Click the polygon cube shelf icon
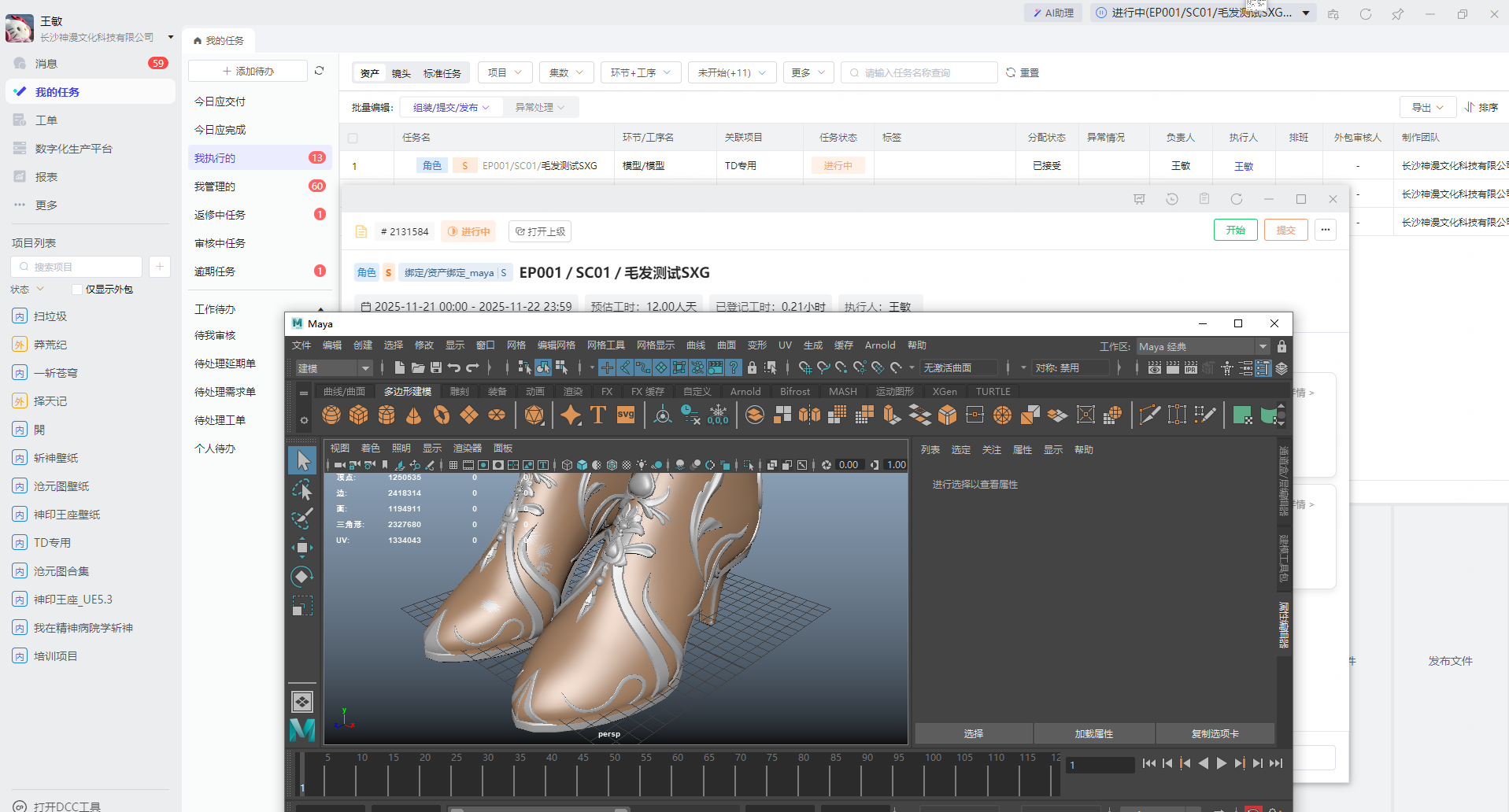 pos(359,415)
